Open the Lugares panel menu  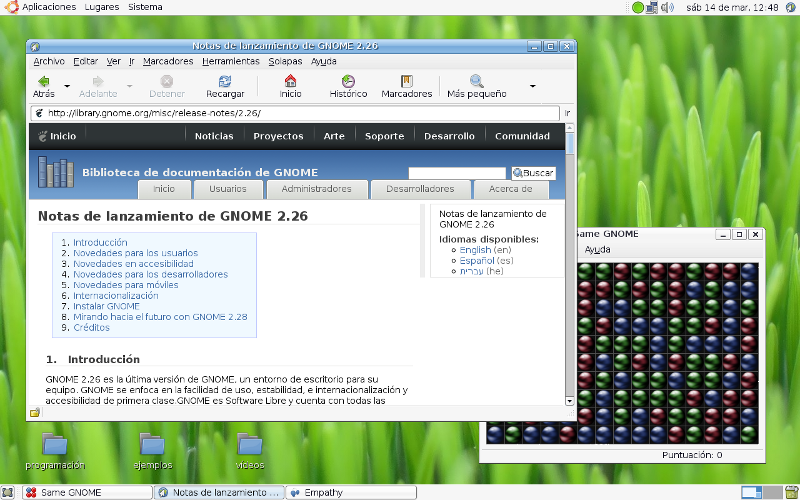pyautogui.click(x=102, y=7)
